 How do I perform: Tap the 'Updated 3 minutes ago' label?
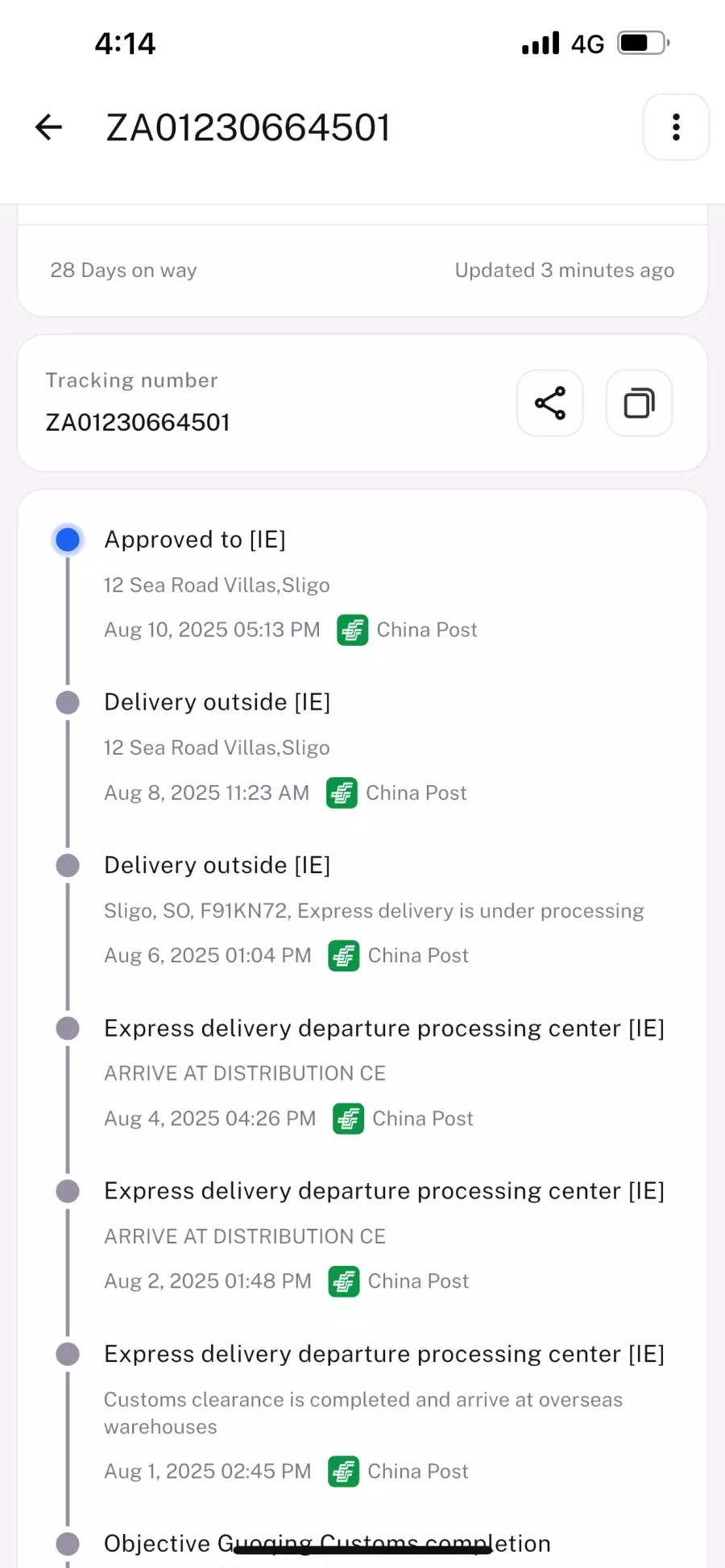tap(564, 271)
